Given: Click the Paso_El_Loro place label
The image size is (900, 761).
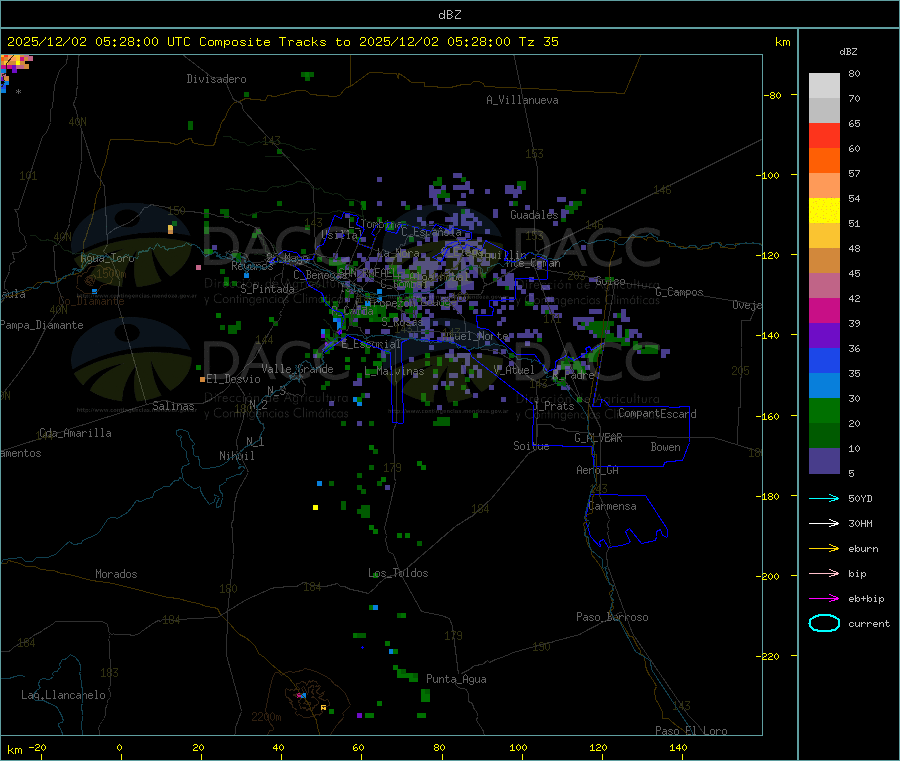Looking at the screenshot, I should [691, 731].
